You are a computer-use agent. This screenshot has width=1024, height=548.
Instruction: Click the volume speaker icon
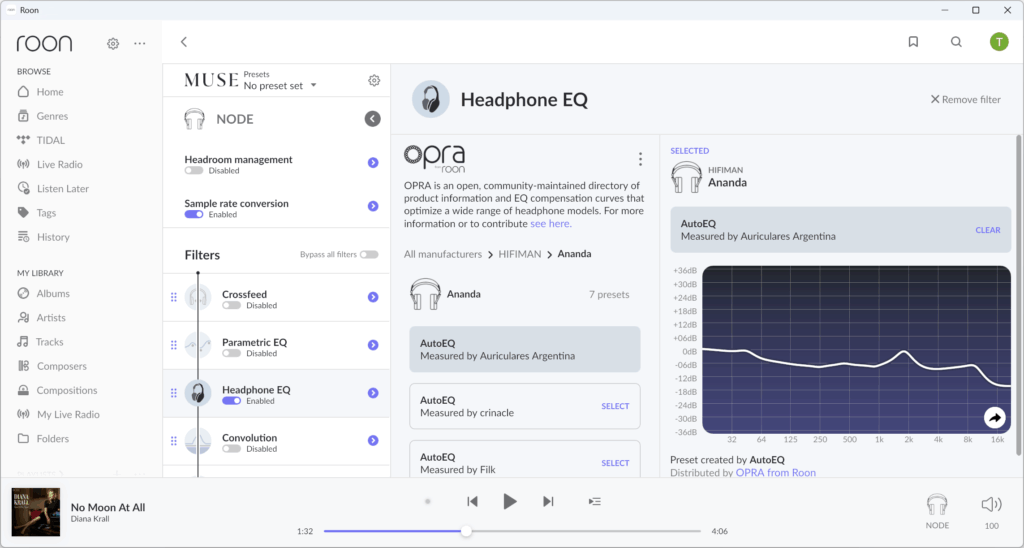991,504
